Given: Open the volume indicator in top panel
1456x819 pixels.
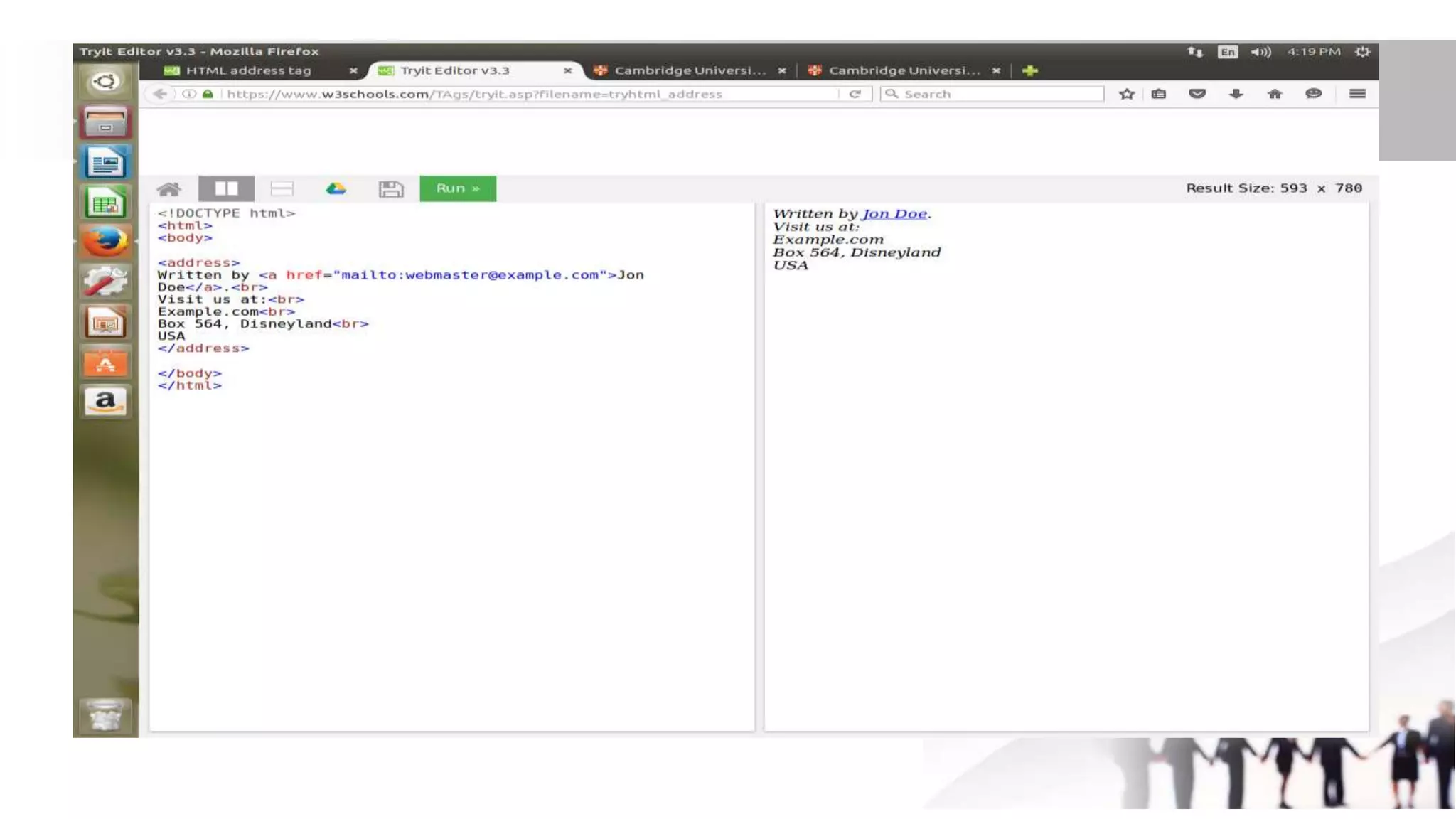Looking at the screenshot, I should click(x=1260, y=52).
